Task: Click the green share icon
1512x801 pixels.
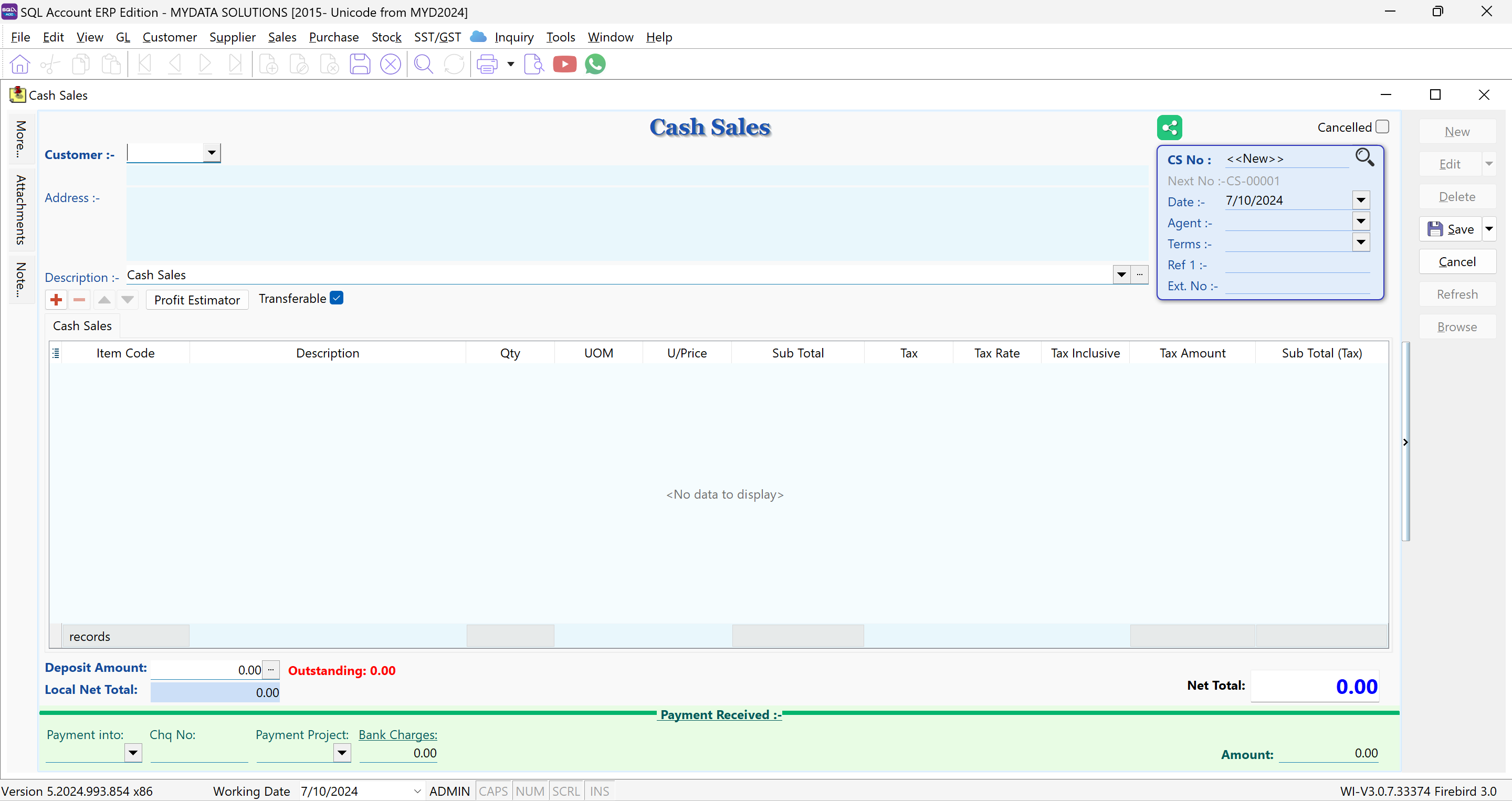Action: 1169,128
